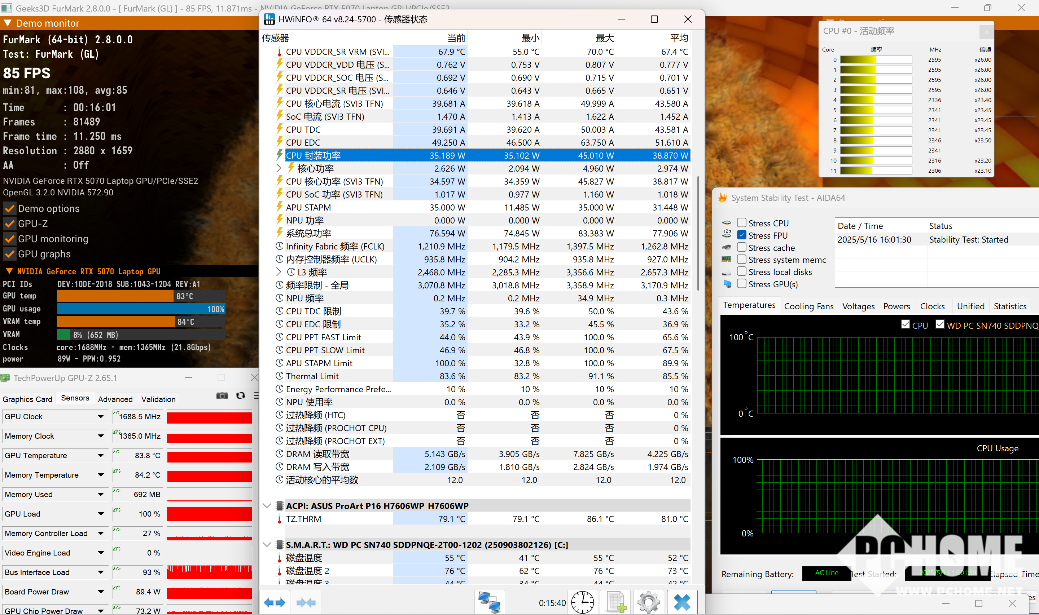Check the Stress local disks option

click(x=742, y=272)
